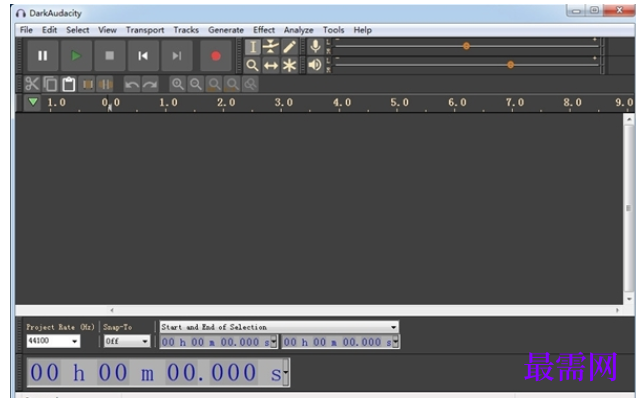
Task: Click the recording volume slider knob
Action: (466, 46)
